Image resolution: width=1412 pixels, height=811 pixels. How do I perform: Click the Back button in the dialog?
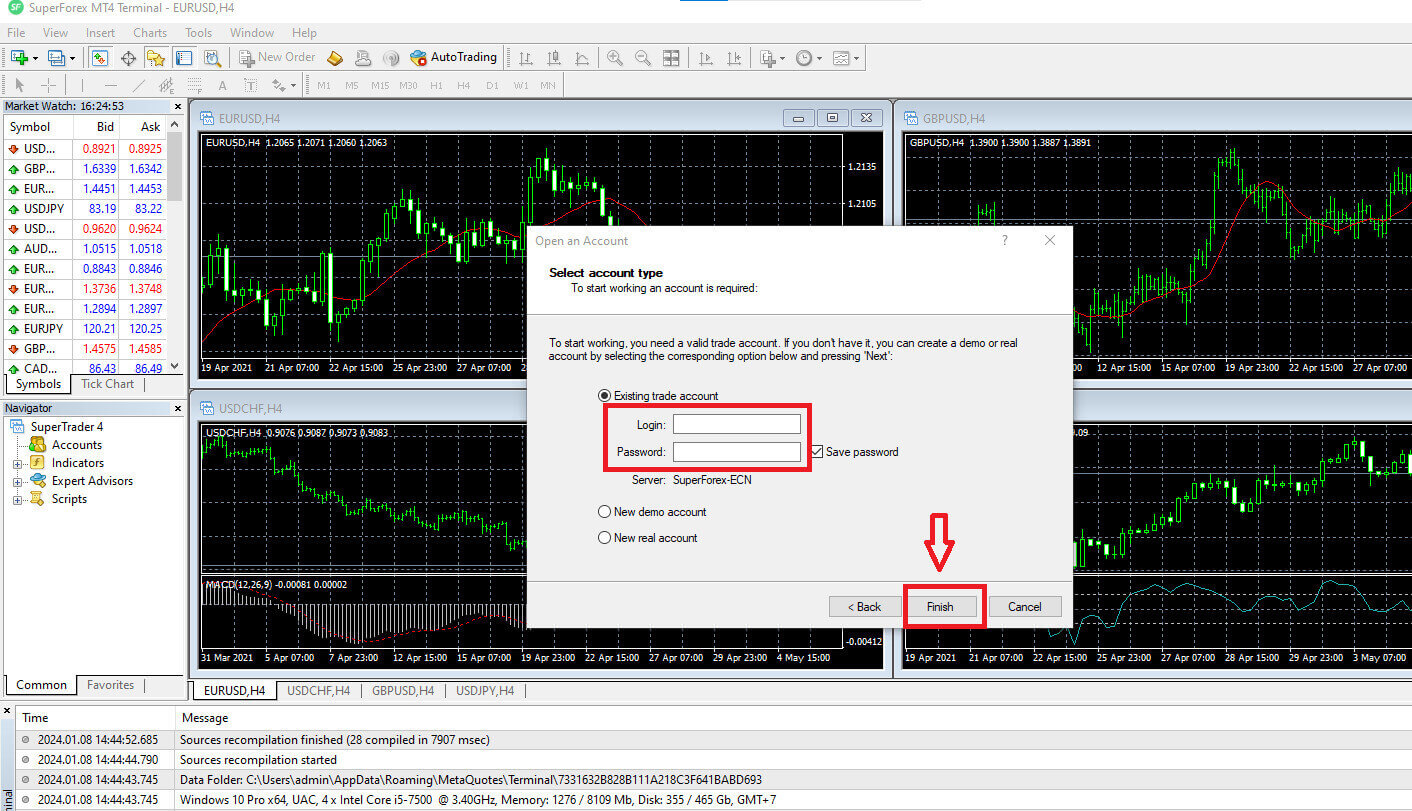pos(864,606)
